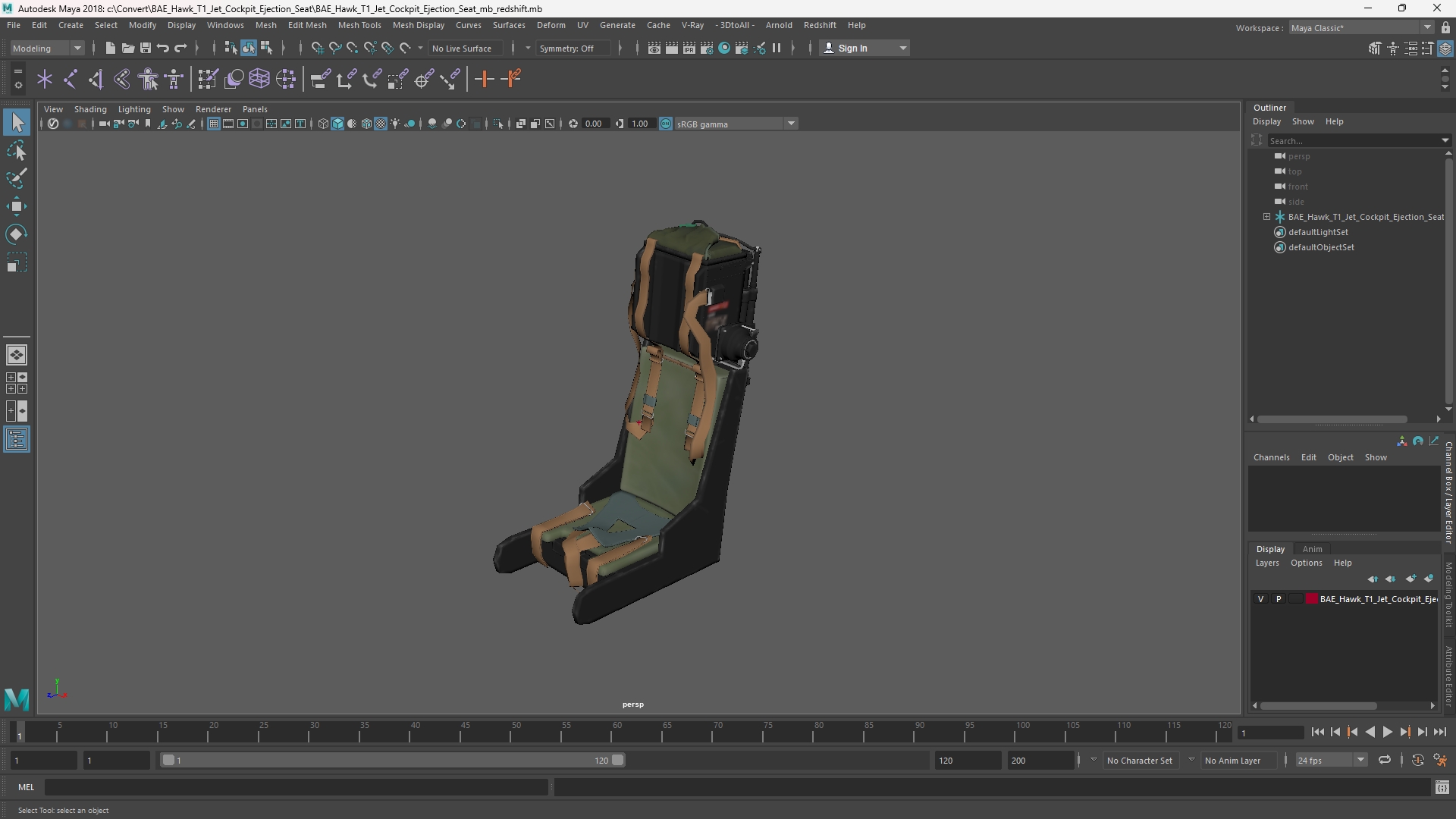Open the Redshift menu
Viewport: 1456px width, 819px height.
tap(820, 25)
